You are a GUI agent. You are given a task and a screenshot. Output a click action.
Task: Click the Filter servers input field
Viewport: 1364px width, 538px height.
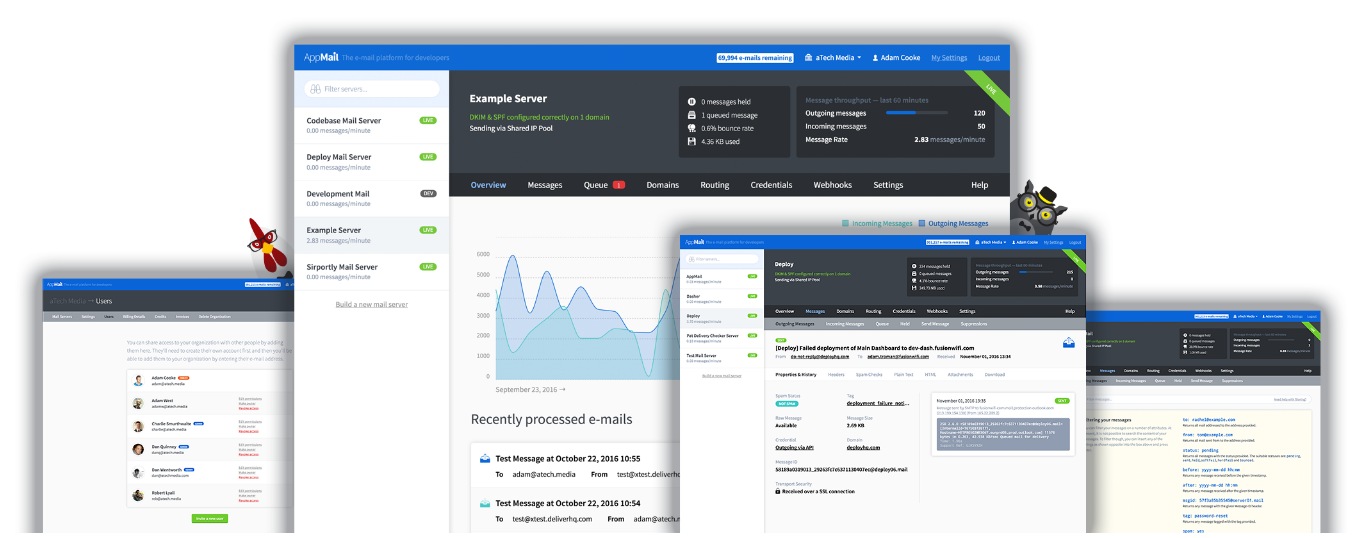tap(372, 89)
